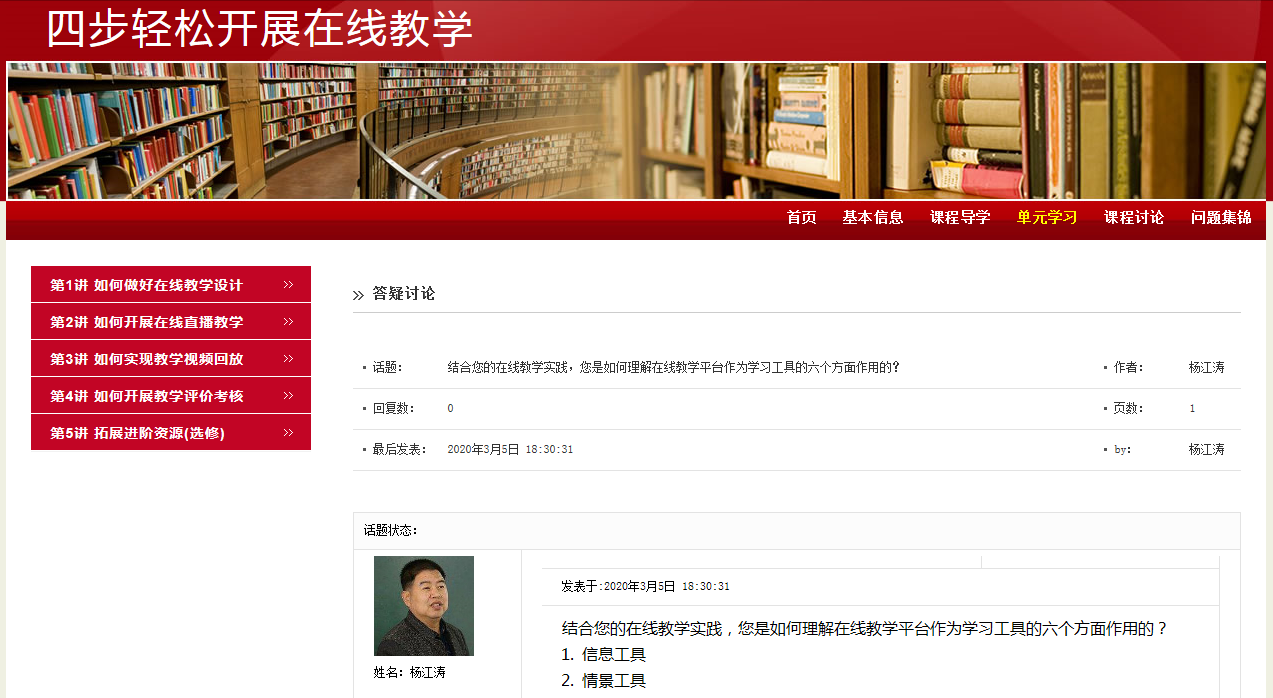Click the library banner image
The width and height of the screenshot is (1273, 698).
(x=636, y=131)
